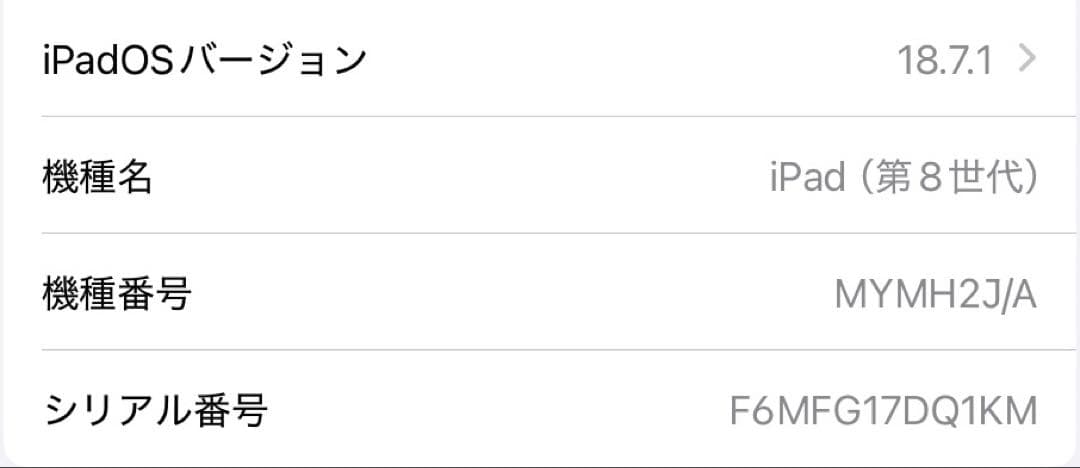
Task: Open the iPadOS バージョン label
Action: click(204, 61)
